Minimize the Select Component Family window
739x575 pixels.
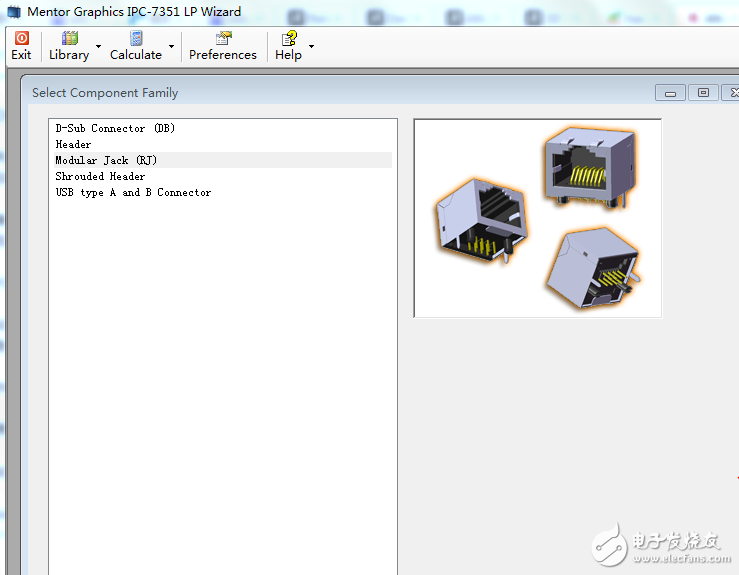pos(670,93)
